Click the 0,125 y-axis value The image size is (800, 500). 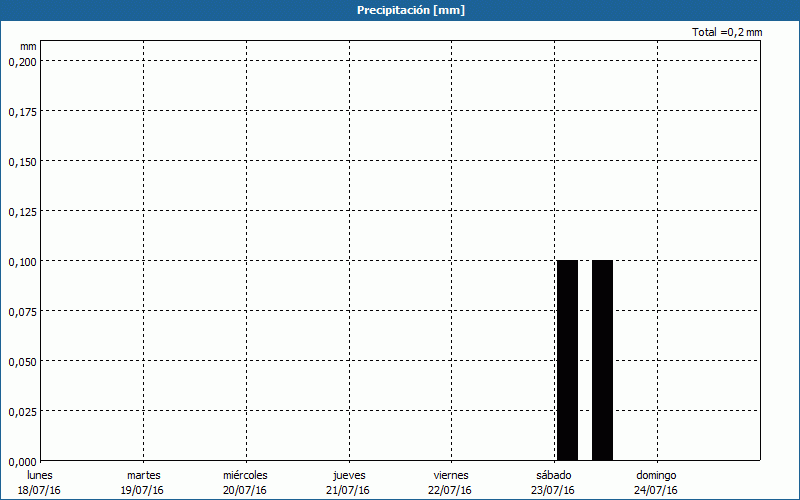[22, 211]
